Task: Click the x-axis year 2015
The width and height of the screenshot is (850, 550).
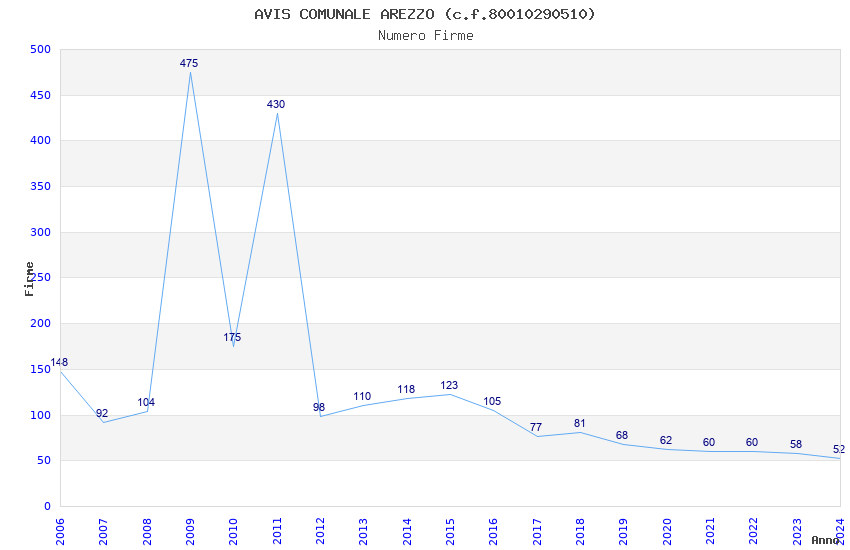Action: 450,531
